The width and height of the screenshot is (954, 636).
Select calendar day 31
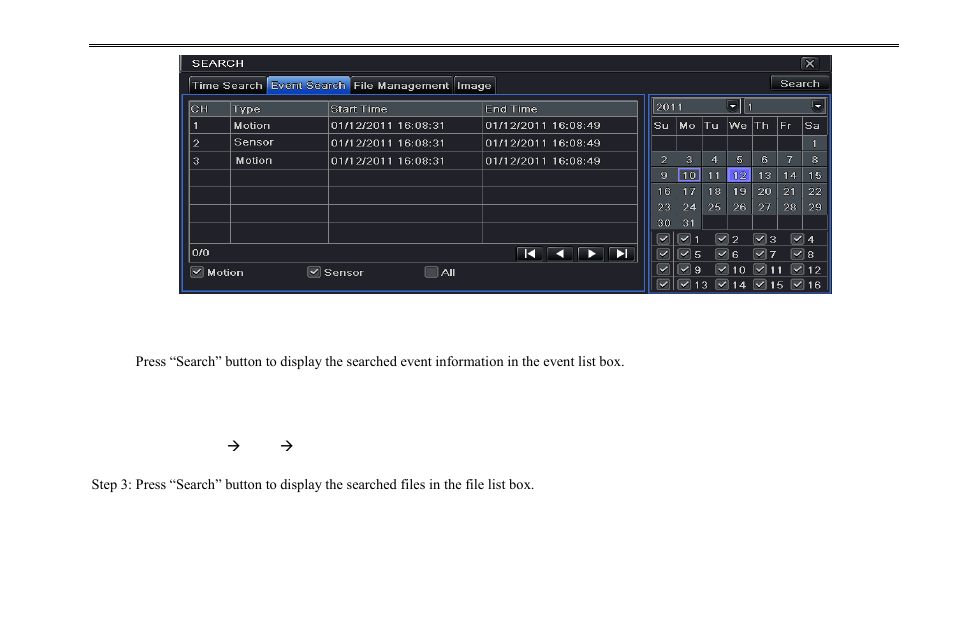pos(689,223)
